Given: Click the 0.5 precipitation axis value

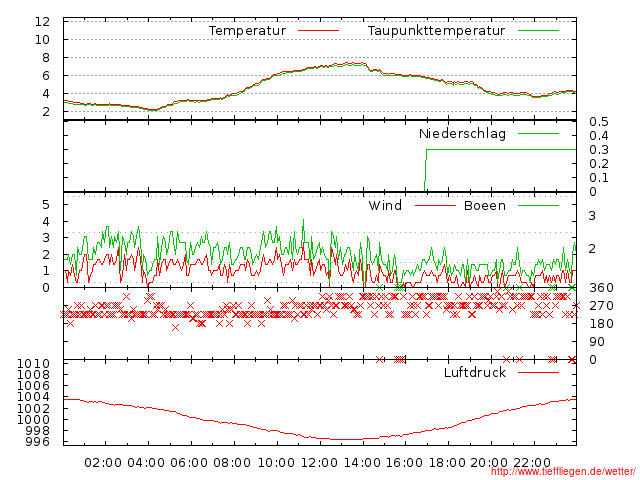Looking at the screenshot, I should [599, 122].
